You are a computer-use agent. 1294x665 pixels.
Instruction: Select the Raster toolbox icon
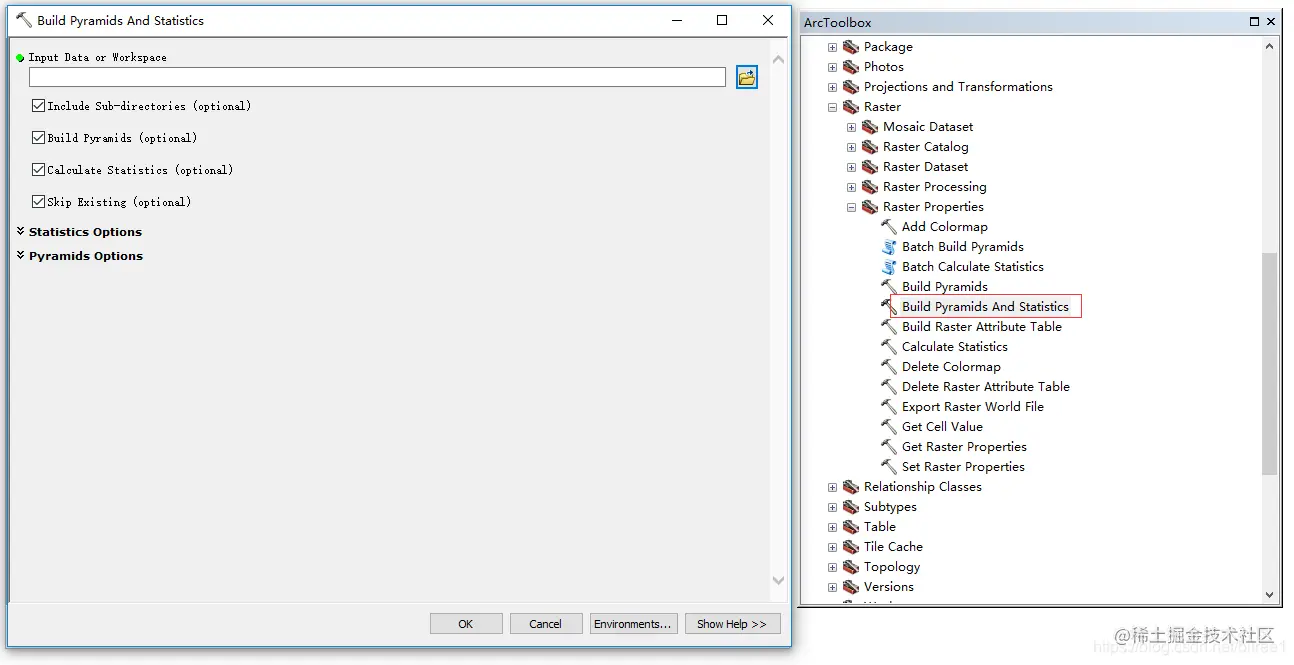pos(851,107)
